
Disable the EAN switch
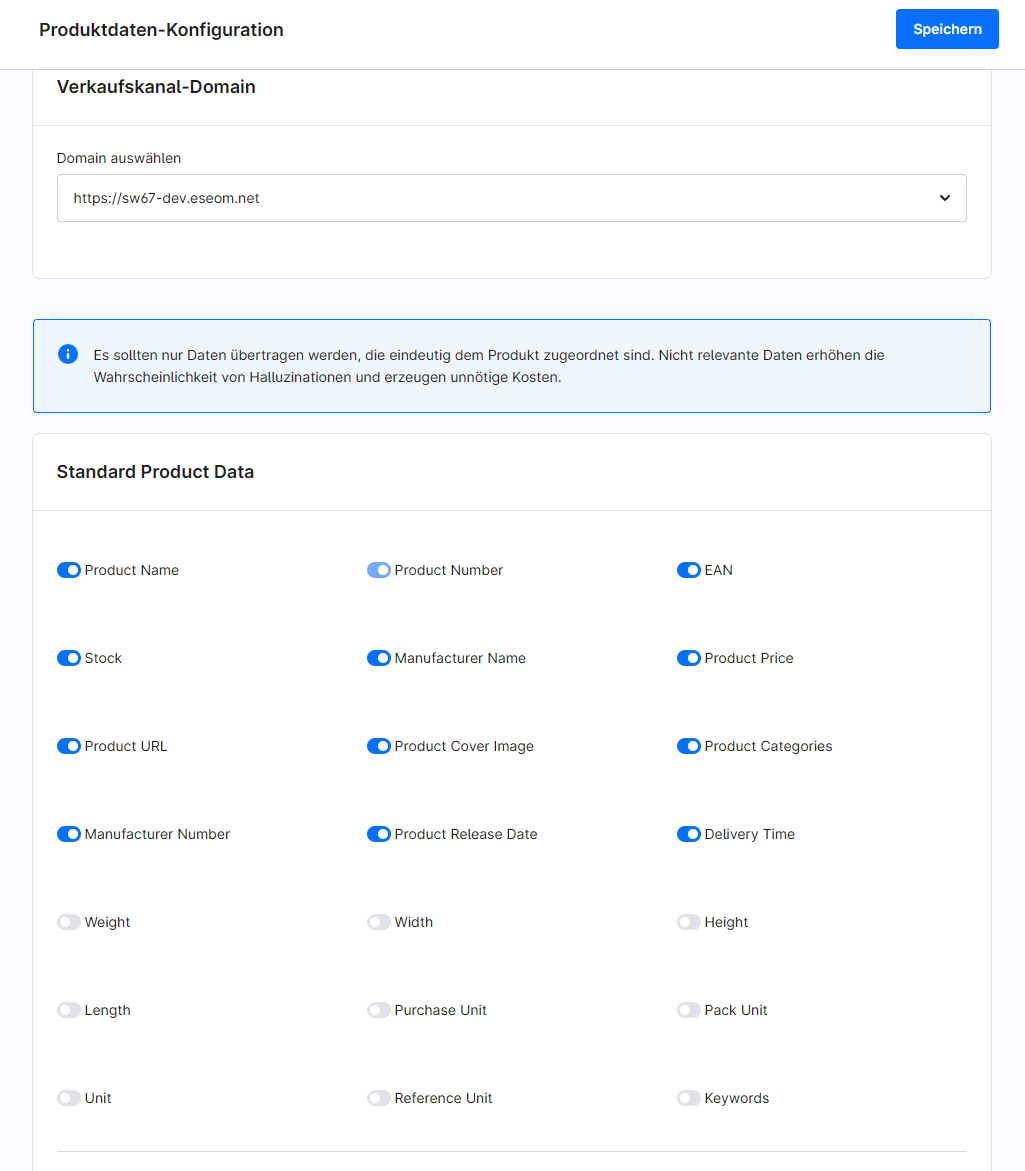(688, 570)
